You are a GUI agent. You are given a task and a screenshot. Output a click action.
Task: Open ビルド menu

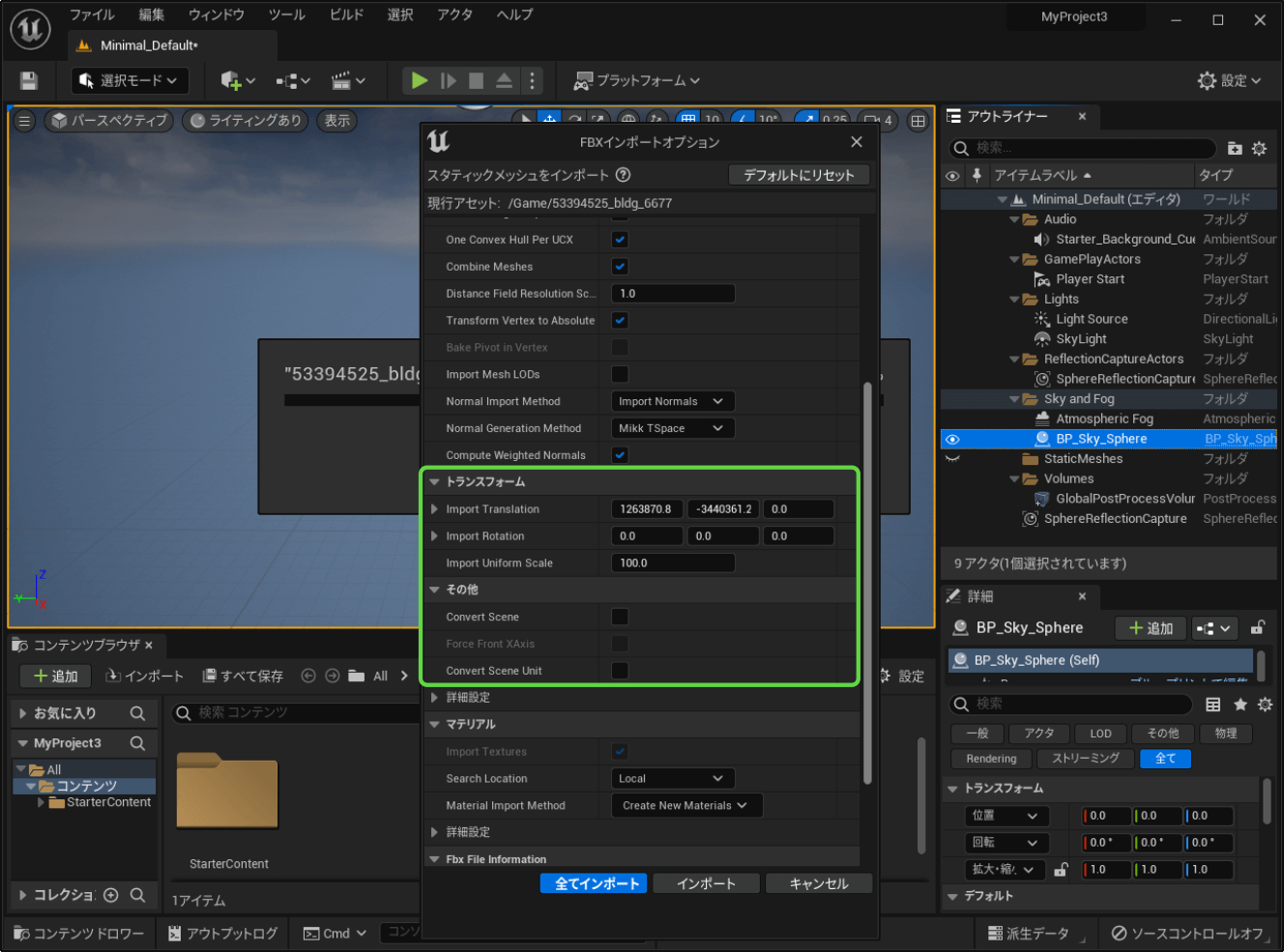(346, 14)
